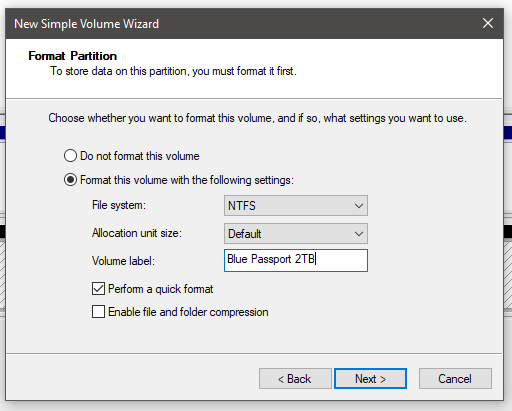The image size is (512, 411).
Task: Go to the previous step with the Back button
Action: tap(295, 379)
